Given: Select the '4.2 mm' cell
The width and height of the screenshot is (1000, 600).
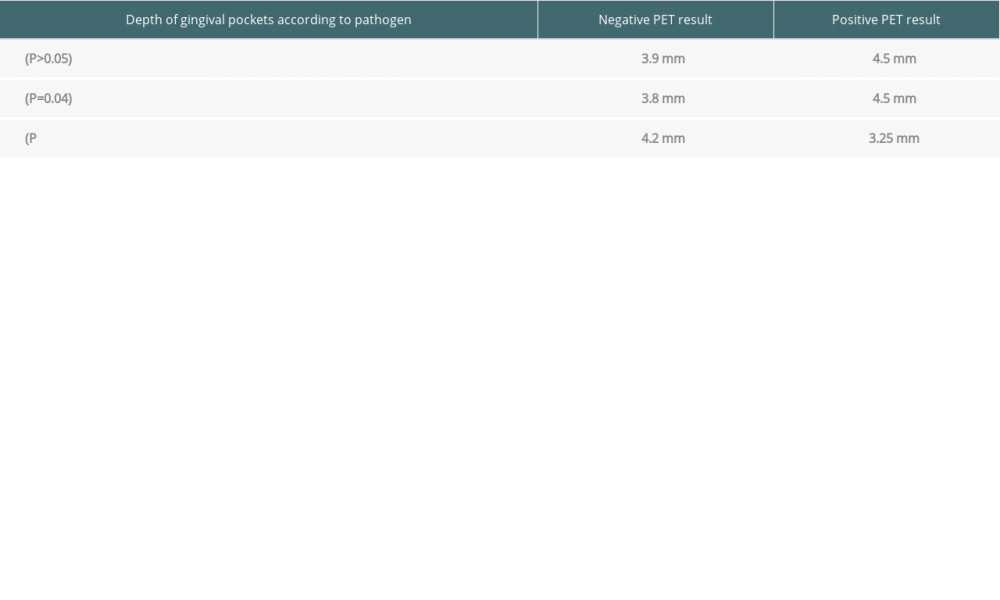Looking at the screenshot, I should point(663,138).
